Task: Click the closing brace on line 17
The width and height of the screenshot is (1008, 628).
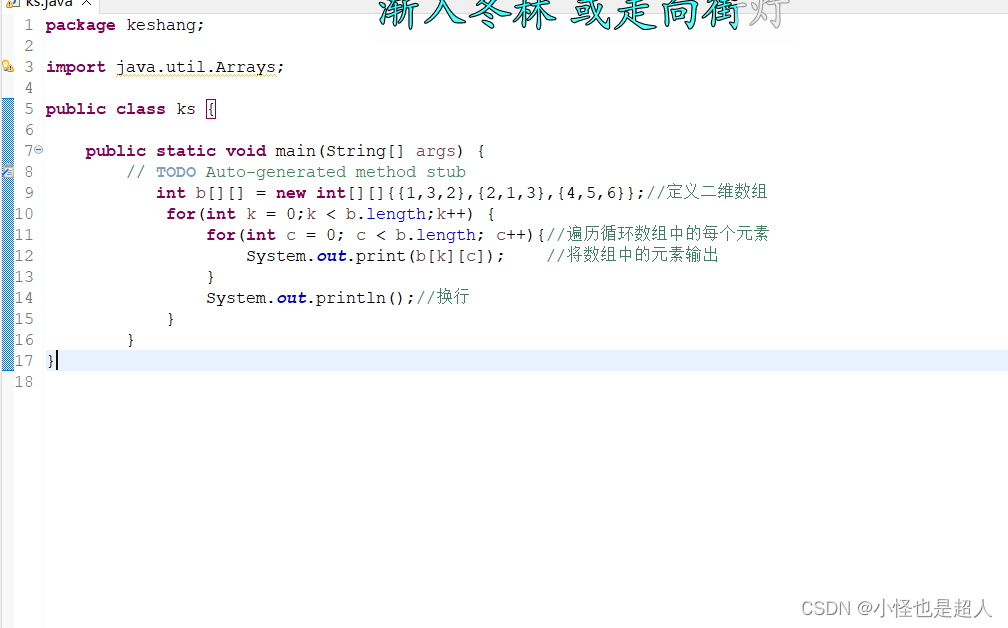Action: tap(50, 361)
